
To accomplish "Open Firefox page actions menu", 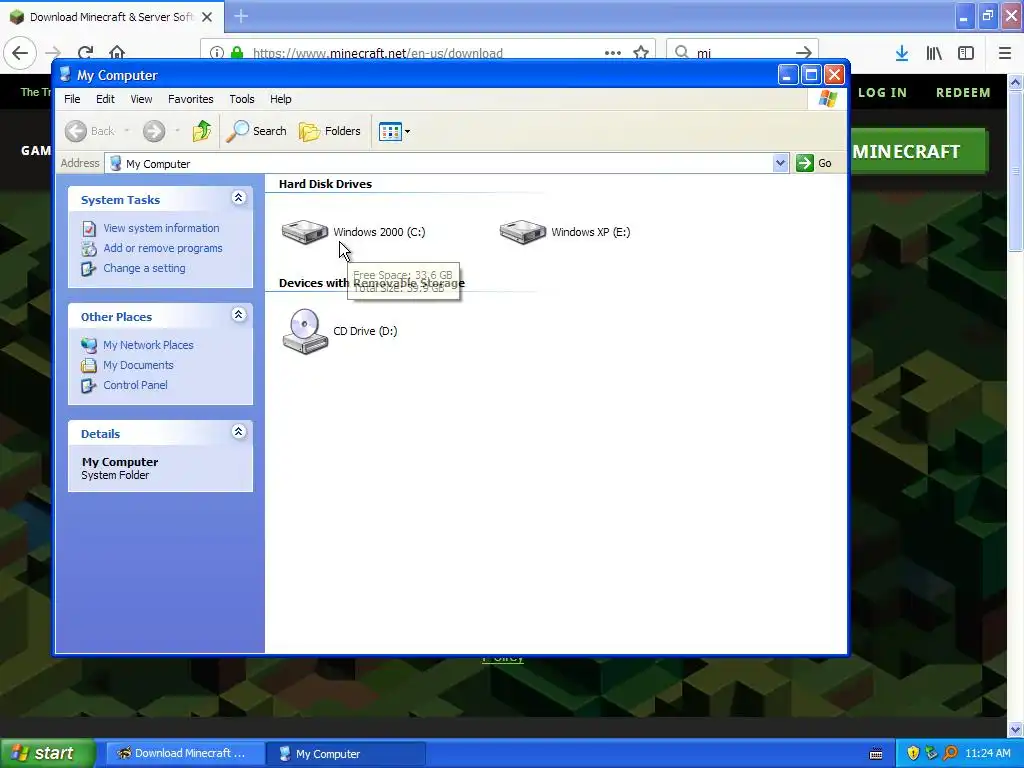I will (613, 53).
